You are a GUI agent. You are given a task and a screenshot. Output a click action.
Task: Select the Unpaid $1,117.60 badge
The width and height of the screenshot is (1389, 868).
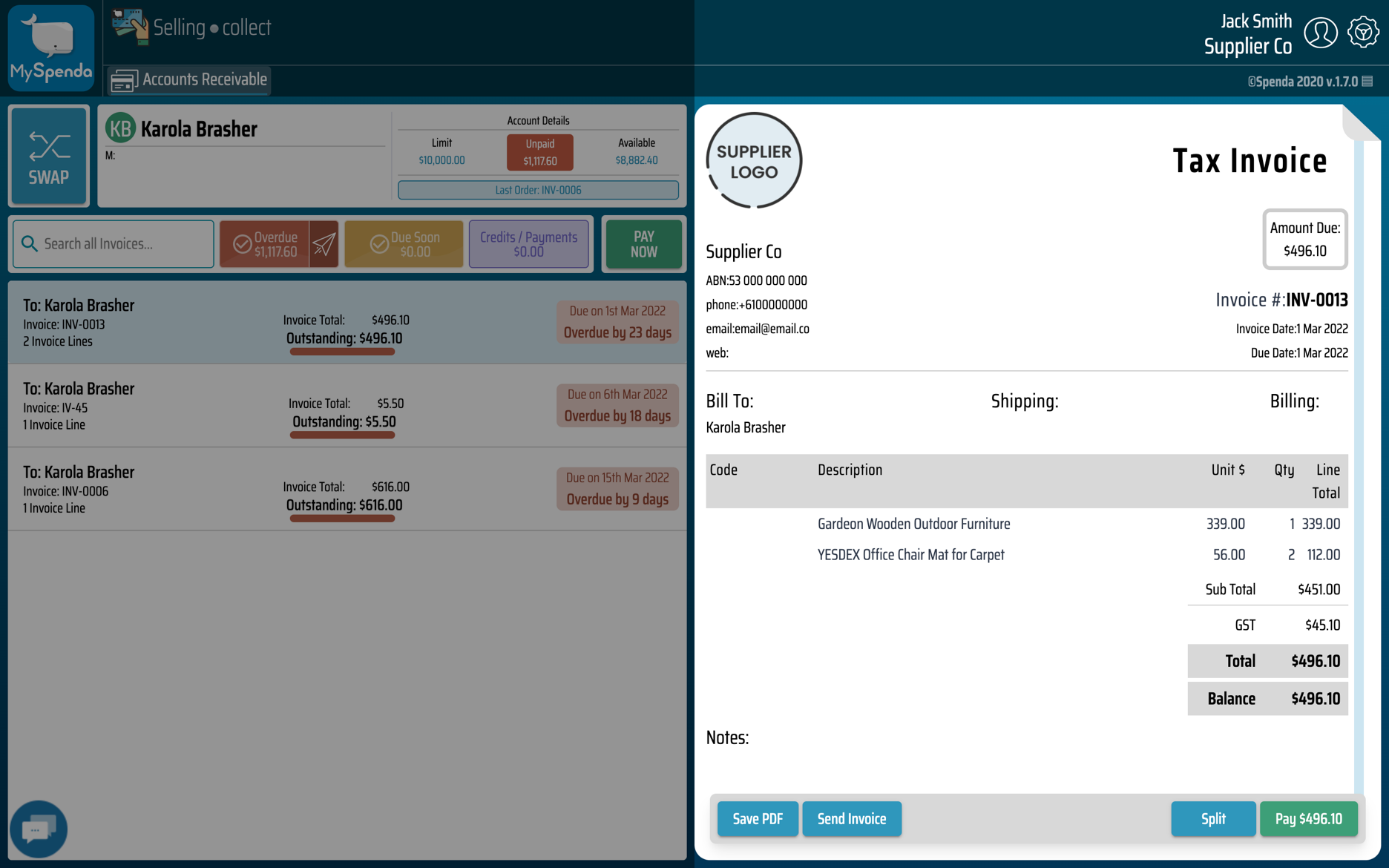tap(539, 151)
